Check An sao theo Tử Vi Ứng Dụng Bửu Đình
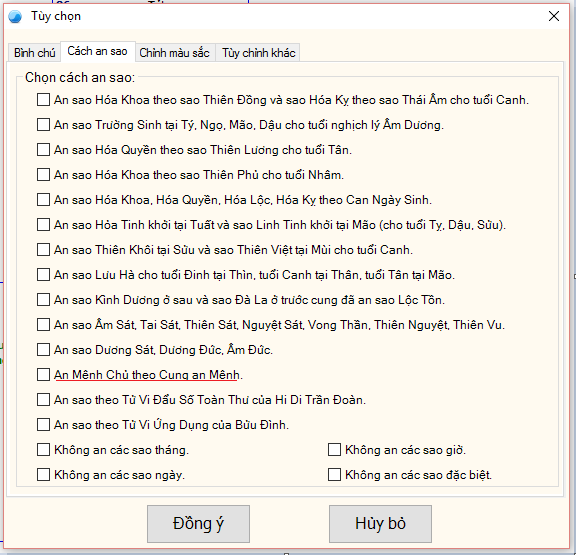This screenshot has width=576, height=555. (43, 425)
